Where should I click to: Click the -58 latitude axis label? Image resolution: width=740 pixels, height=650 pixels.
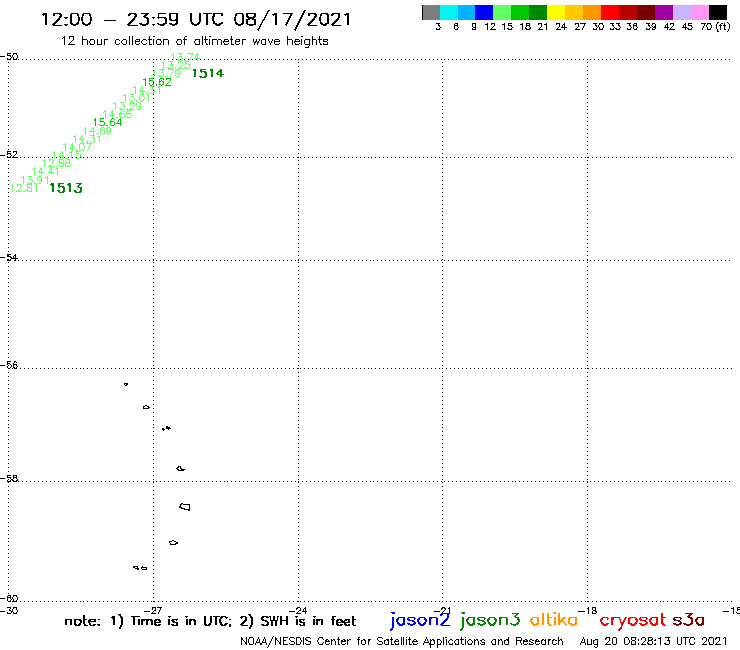pyautogui.click(x=9, y=479)
